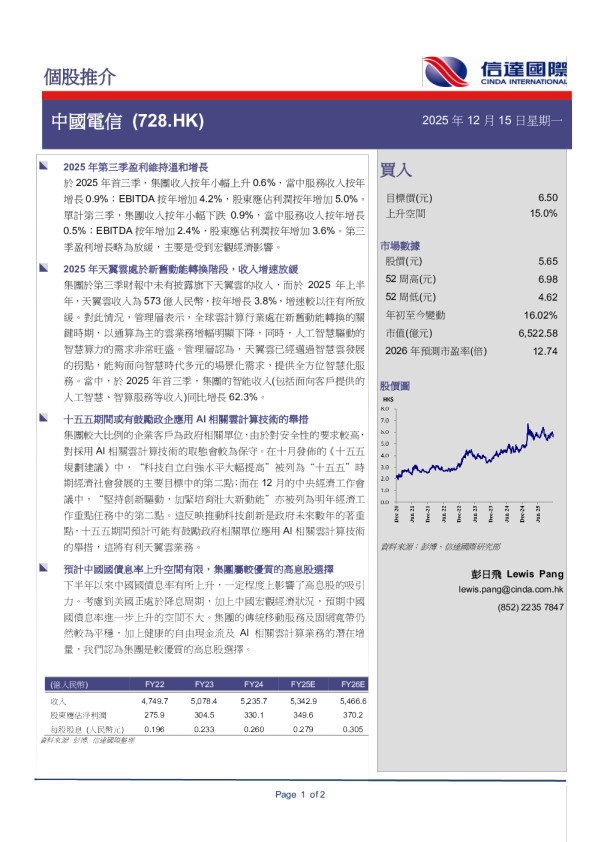This screenshot has height=842, width=595.
Task: Click FY25E net profit value 349.6
Action: [x=303, y=715]
